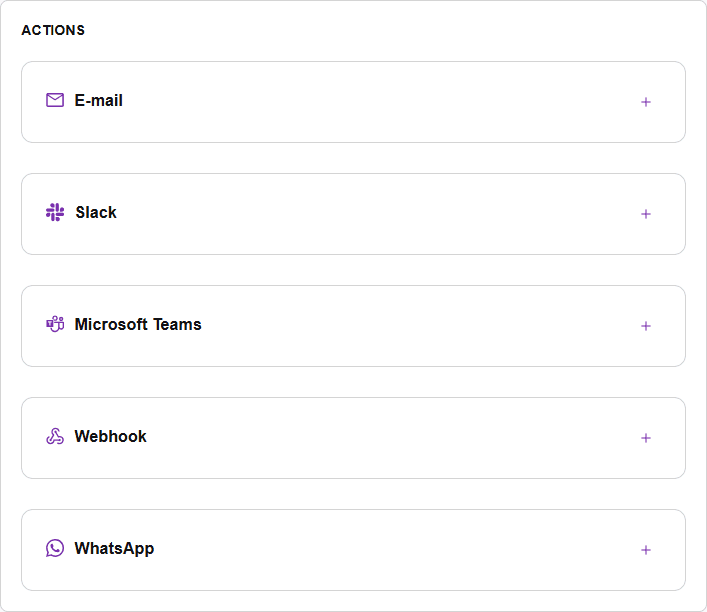This screenshot has width=707, height=612.
Task: Add Microsoft Teams action with plus icon
Action: (646, 326)
